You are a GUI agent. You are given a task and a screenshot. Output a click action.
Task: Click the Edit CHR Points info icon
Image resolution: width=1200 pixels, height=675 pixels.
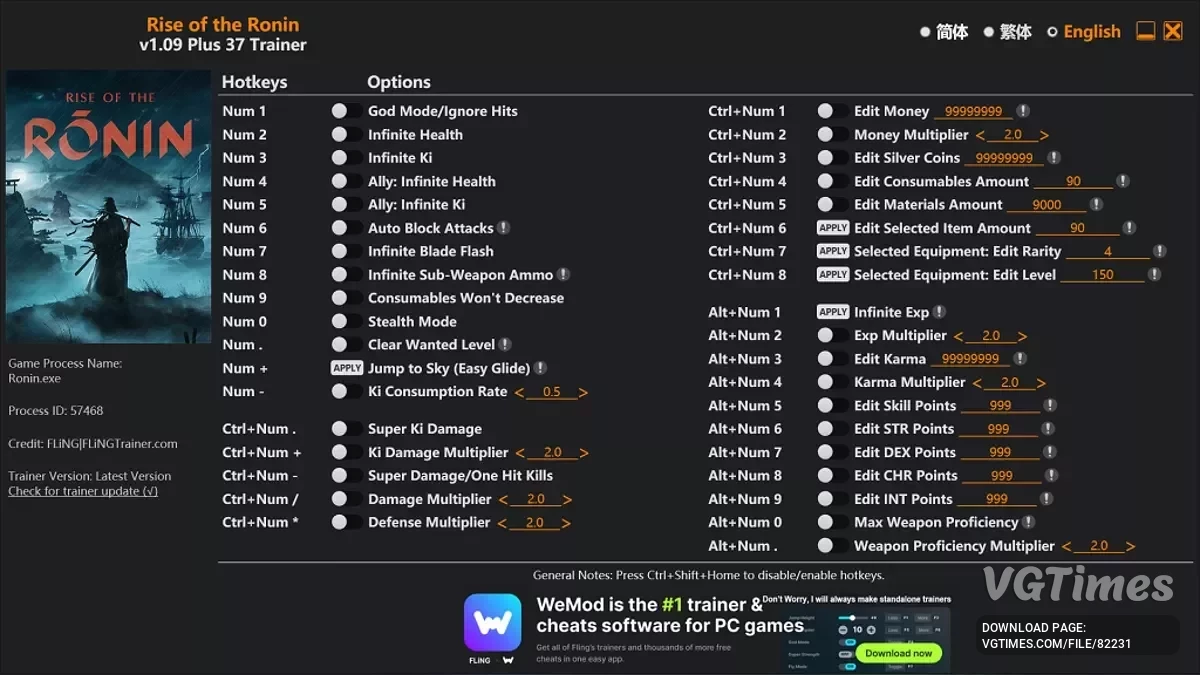point(1051,475)
